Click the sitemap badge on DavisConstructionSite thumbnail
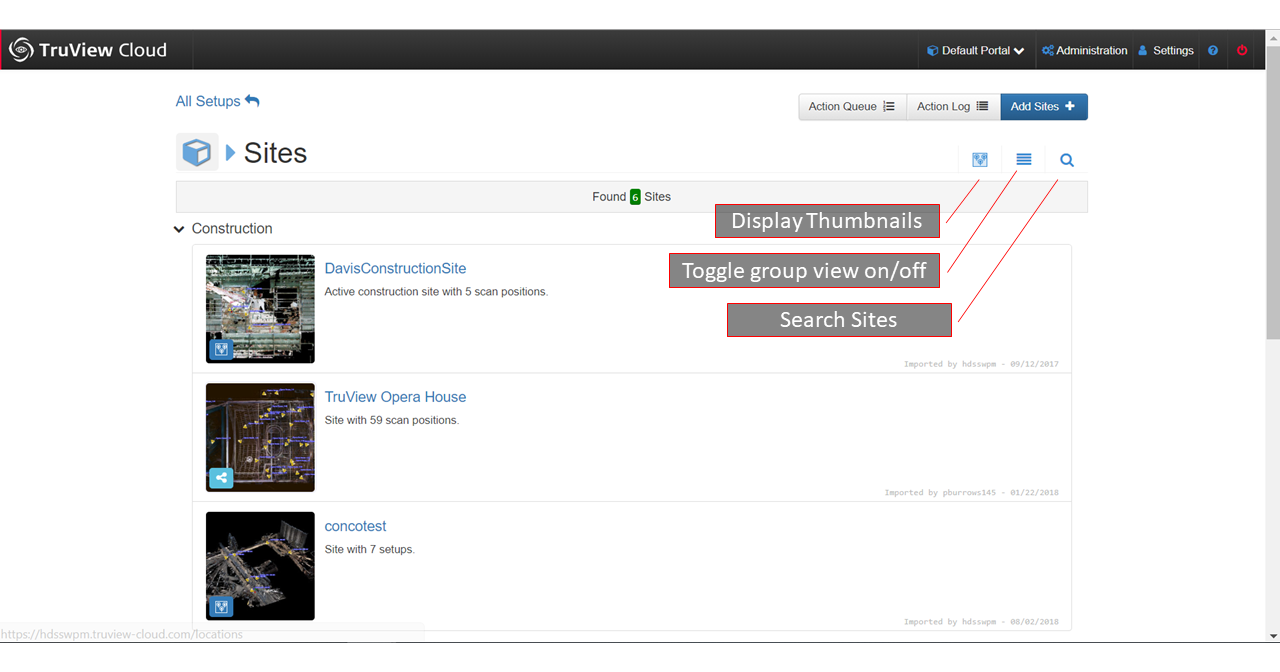Viewport: 1280px width, 672px height. [x=221, y=349]
